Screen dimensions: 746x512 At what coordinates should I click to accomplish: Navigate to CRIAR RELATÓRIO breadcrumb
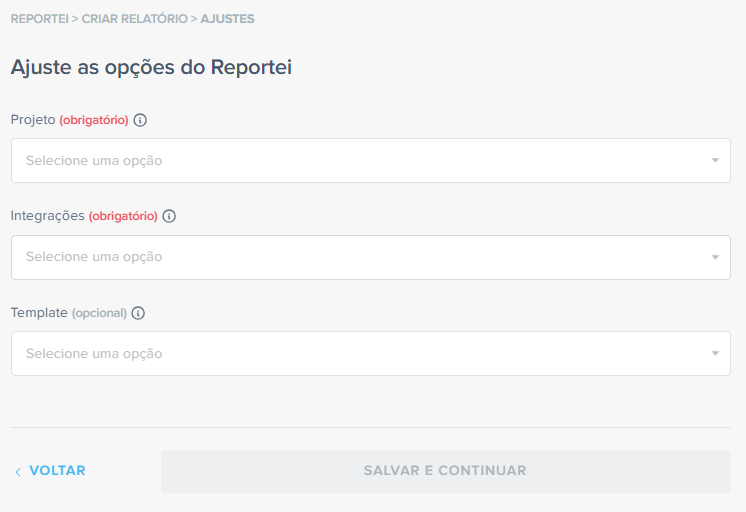tap(134, 19)
